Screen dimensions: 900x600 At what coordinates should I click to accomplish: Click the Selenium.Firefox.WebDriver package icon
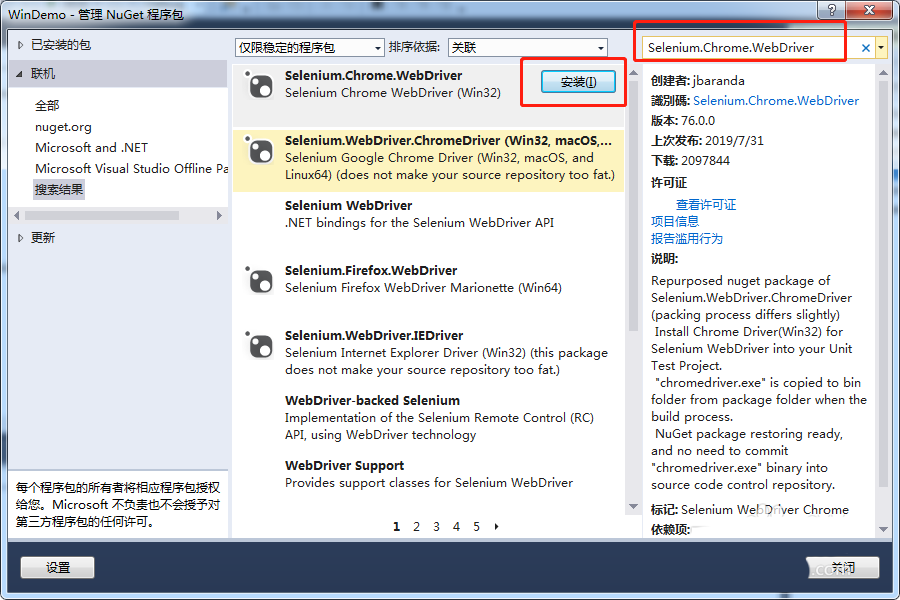click(x=259, y=280)
